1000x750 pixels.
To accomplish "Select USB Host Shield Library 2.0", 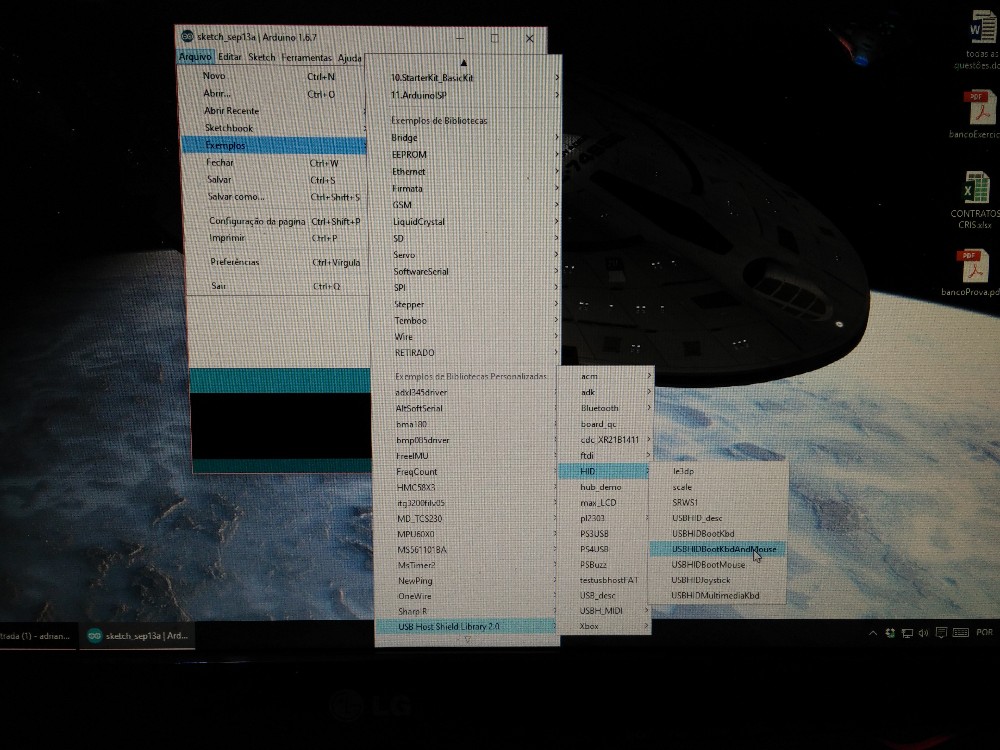I will pyautogui.click(x=466, y=627).
